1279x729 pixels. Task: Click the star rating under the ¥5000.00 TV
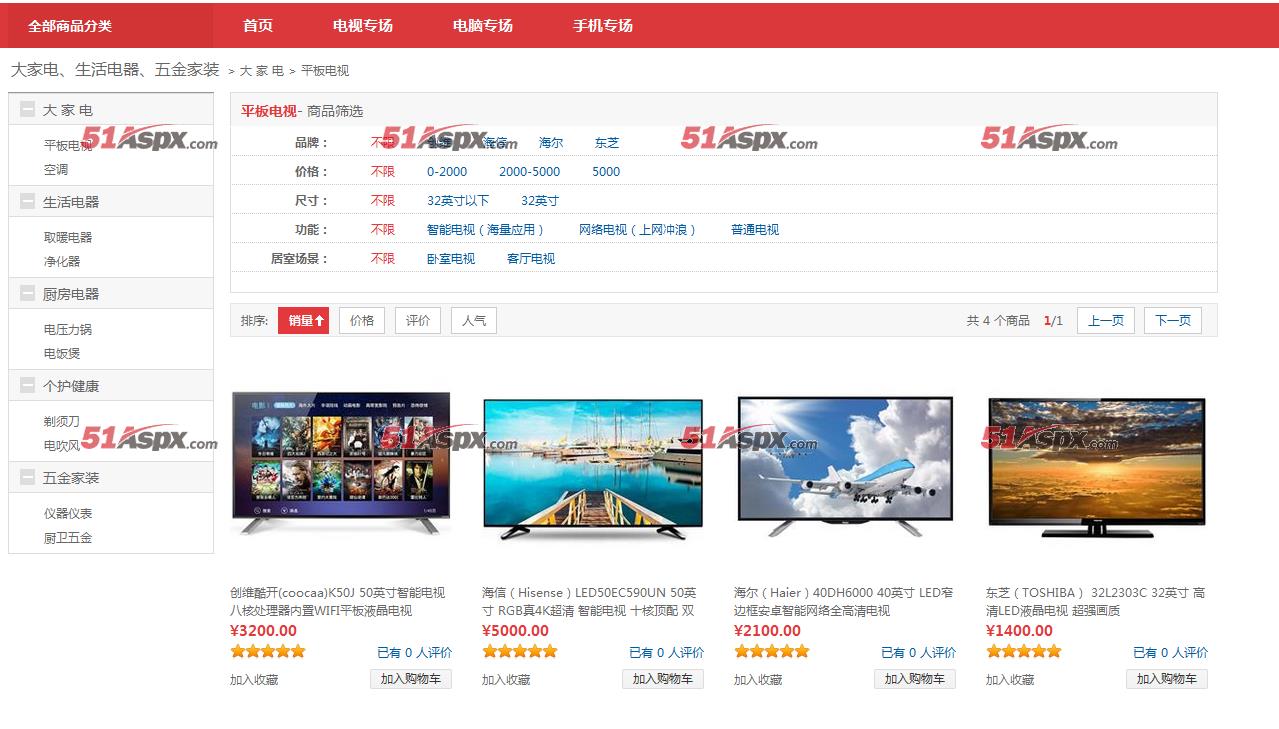tap(520, 652)
